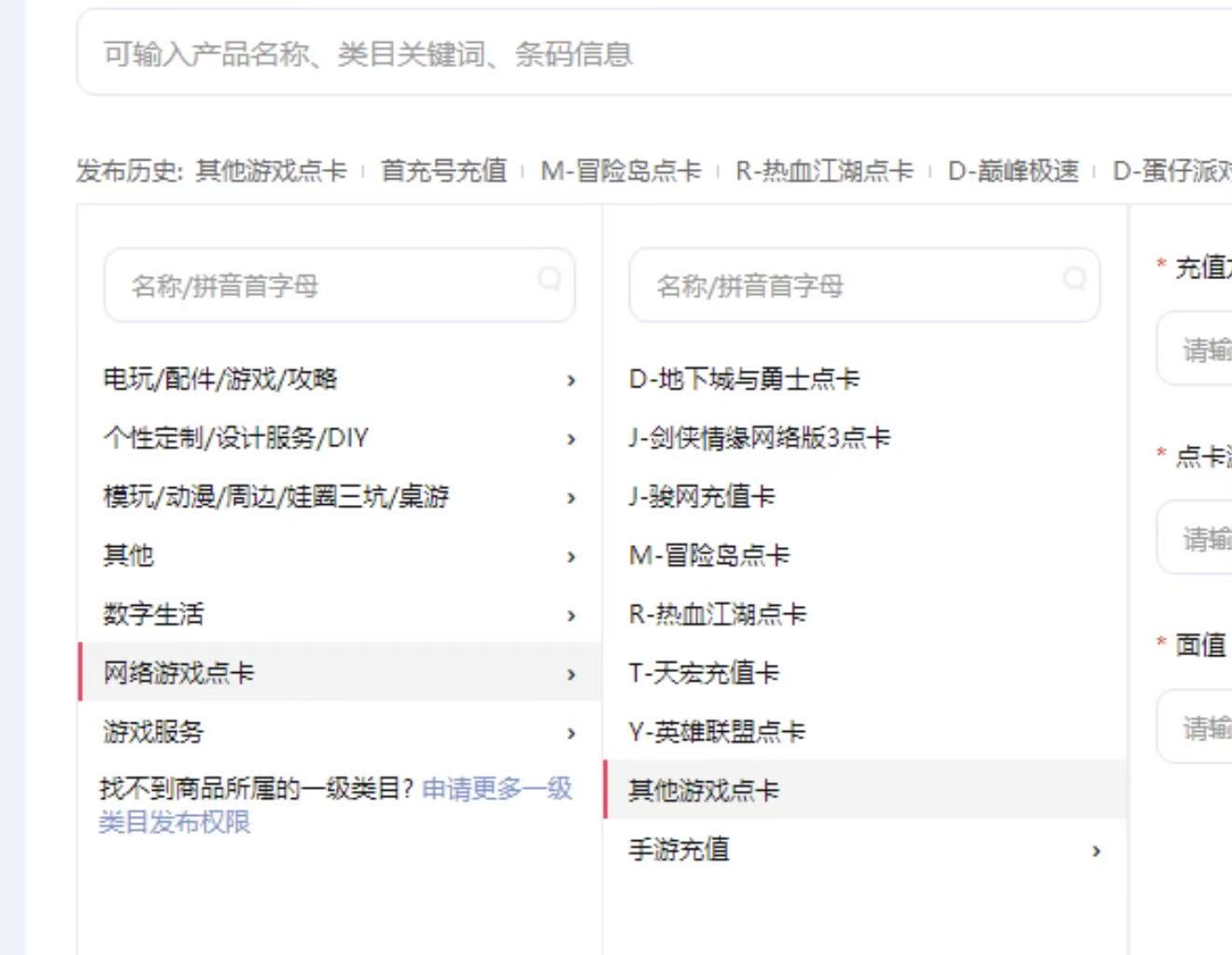Expand the 数字生活 category arrow
The height and width of the screenshot is (955, 1232).
pos(571,615)
